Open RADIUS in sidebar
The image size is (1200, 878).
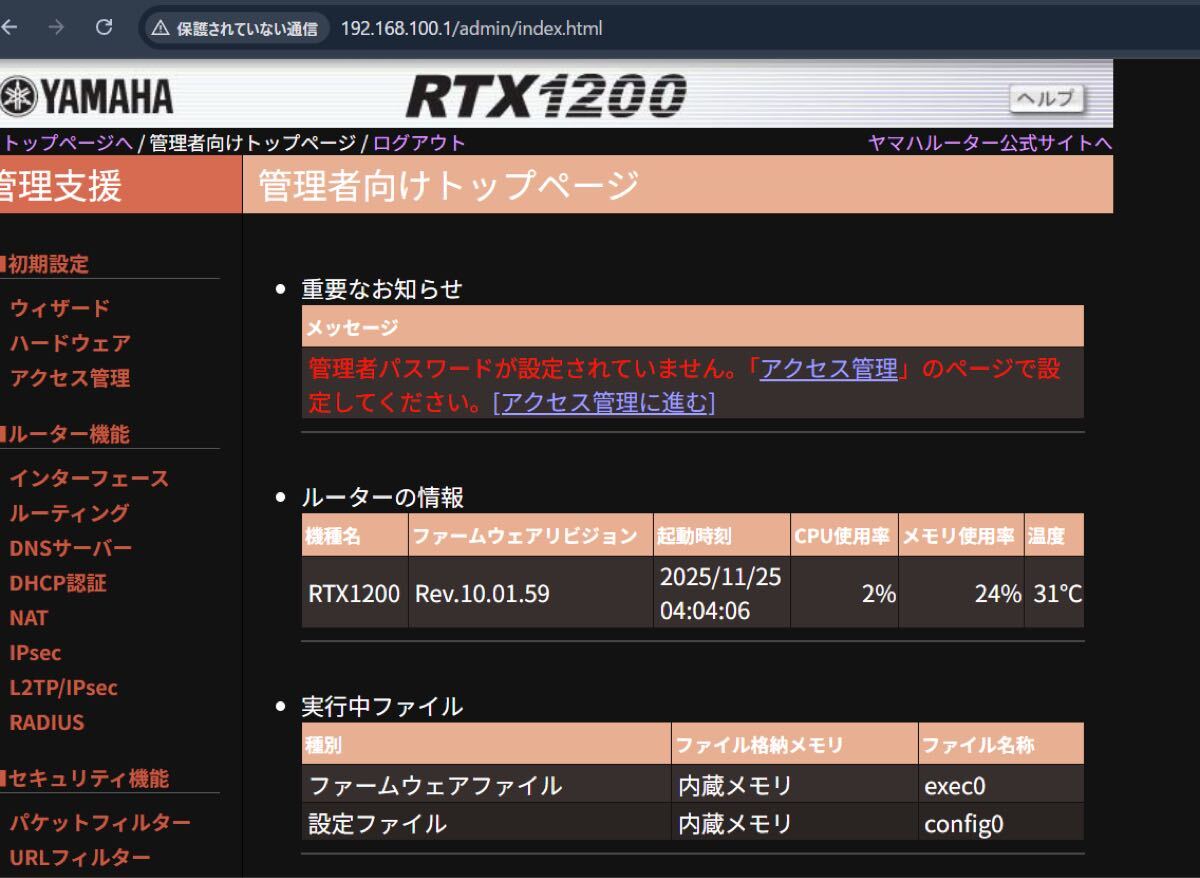click(x=47, y=722)
